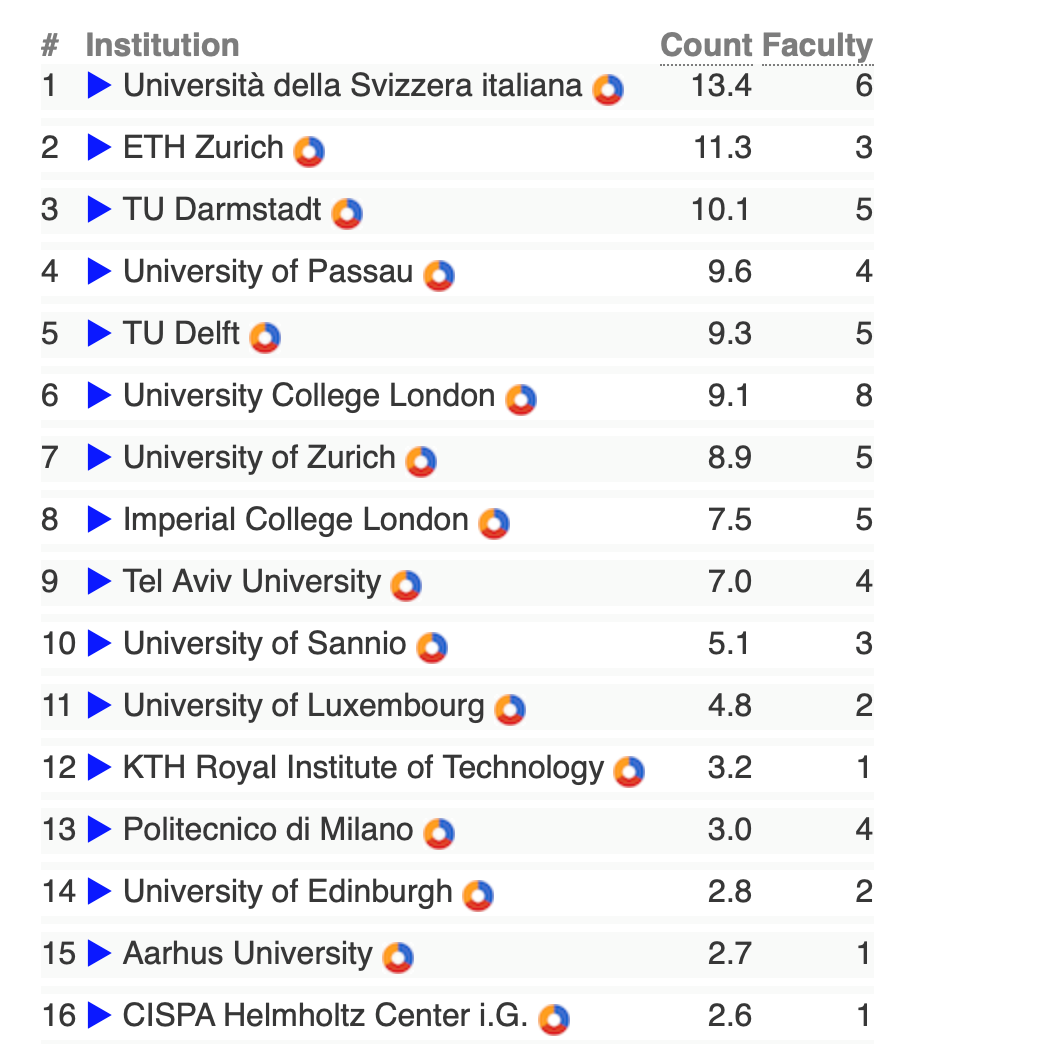1044x1044 pixels.
Task: Expand the University of Zurich row
Action: (x=99, y=458)
